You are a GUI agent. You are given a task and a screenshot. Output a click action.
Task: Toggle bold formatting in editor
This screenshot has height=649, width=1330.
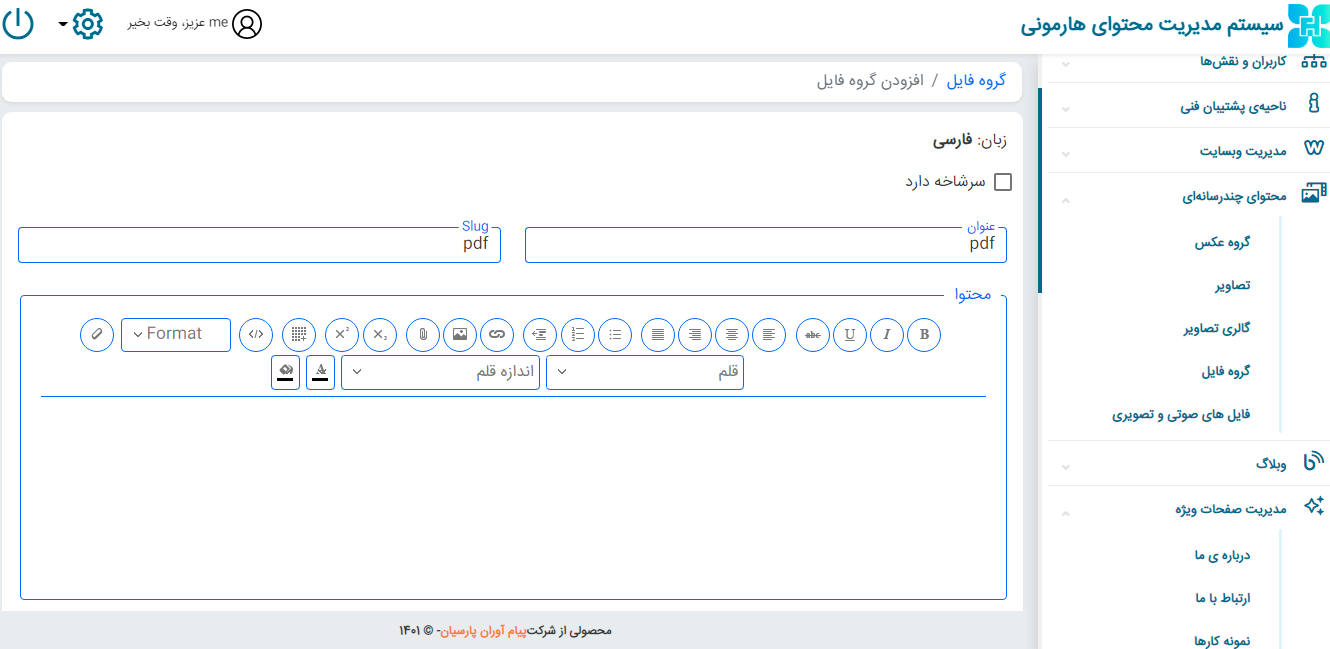(x=924, y=335)
